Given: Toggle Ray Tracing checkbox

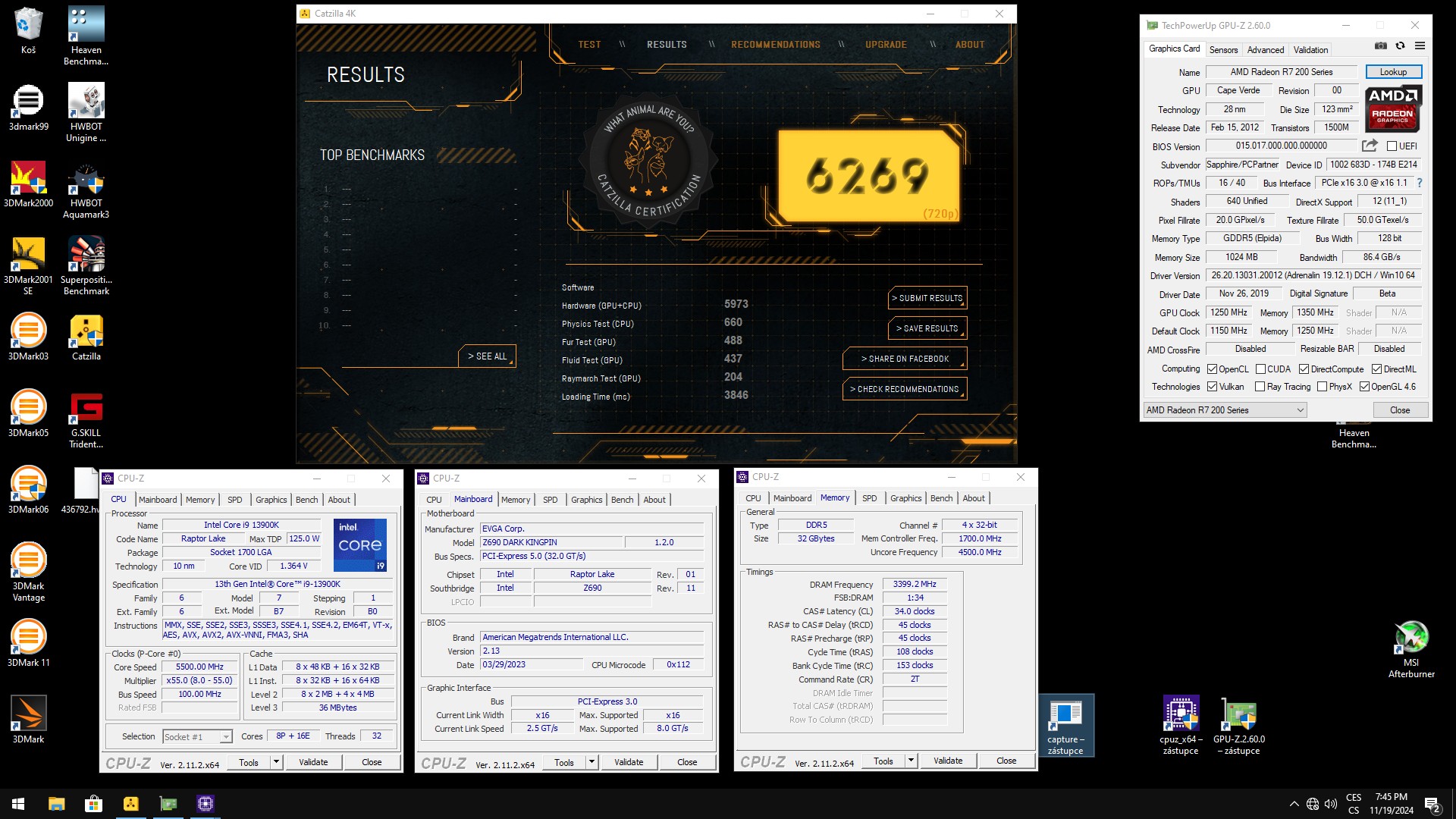Looking at the screenshot, I should pyautogui.click(x=1260, y=387).
